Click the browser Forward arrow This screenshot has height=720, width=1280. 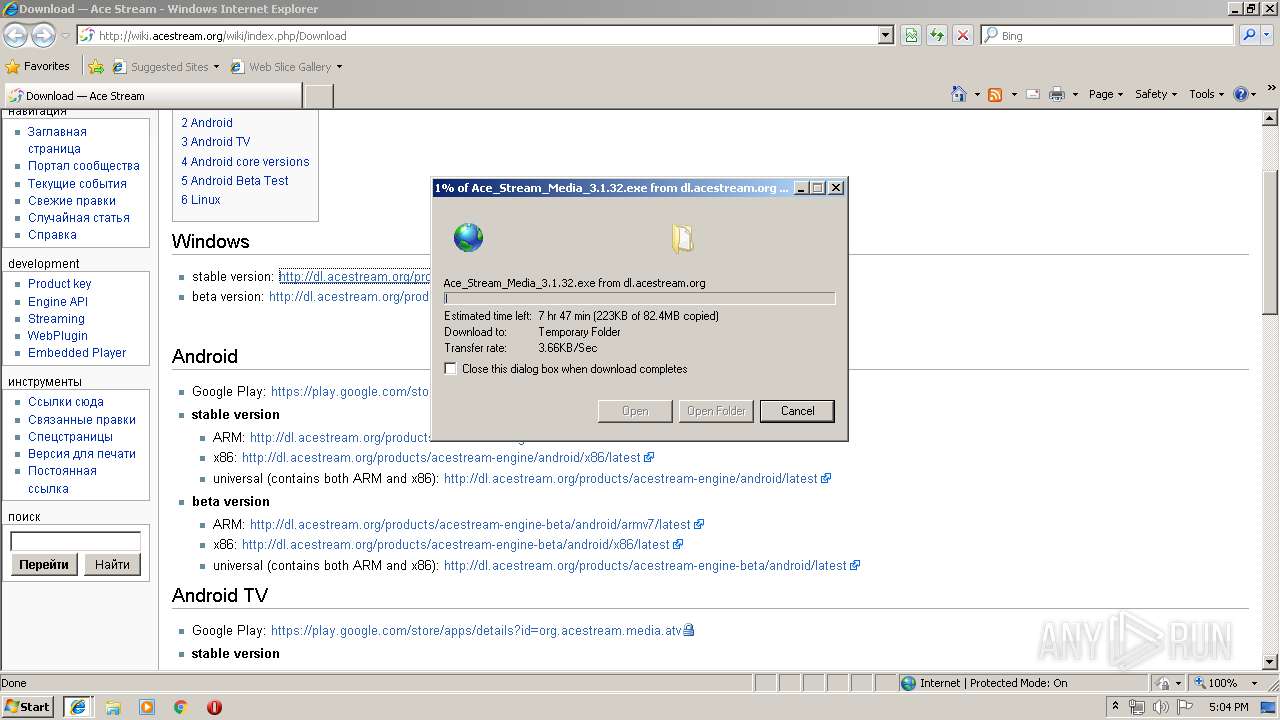tap(43, 35)
